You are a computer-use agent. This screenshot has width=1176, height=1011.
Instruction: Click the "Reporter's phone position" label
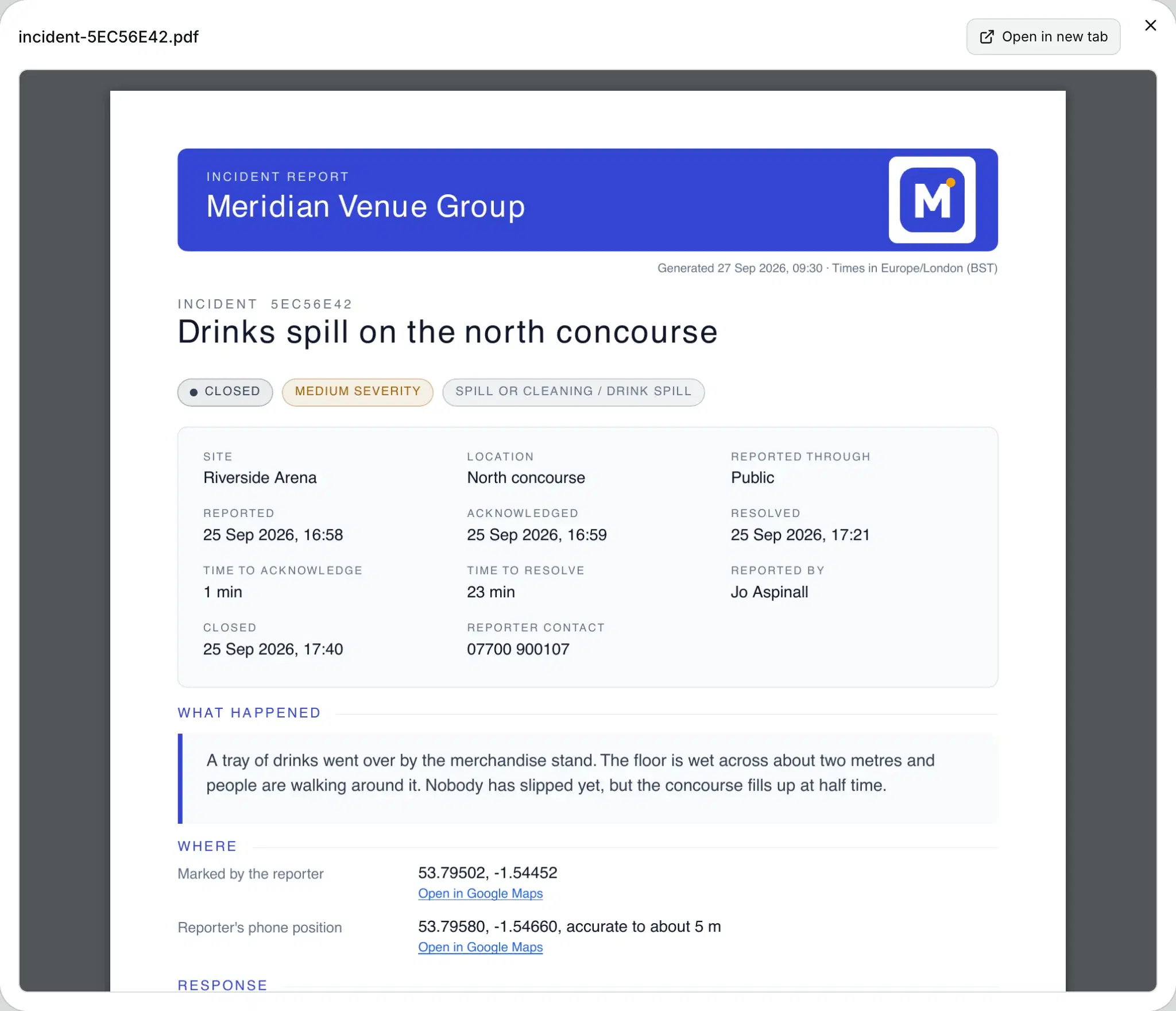pos(260,927)
